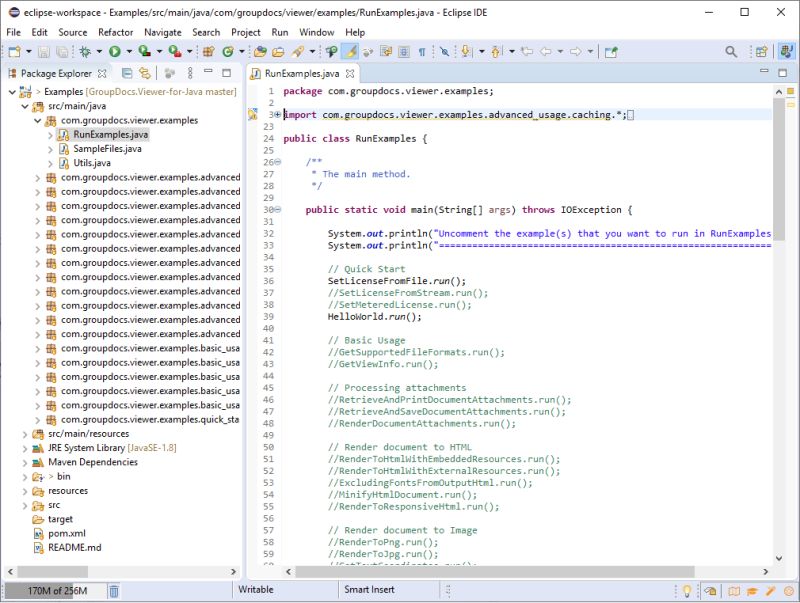The width and height of the screenshot is (800, 603).
Task: Click the New Java Class icon
Action: (x=228, y=52)
